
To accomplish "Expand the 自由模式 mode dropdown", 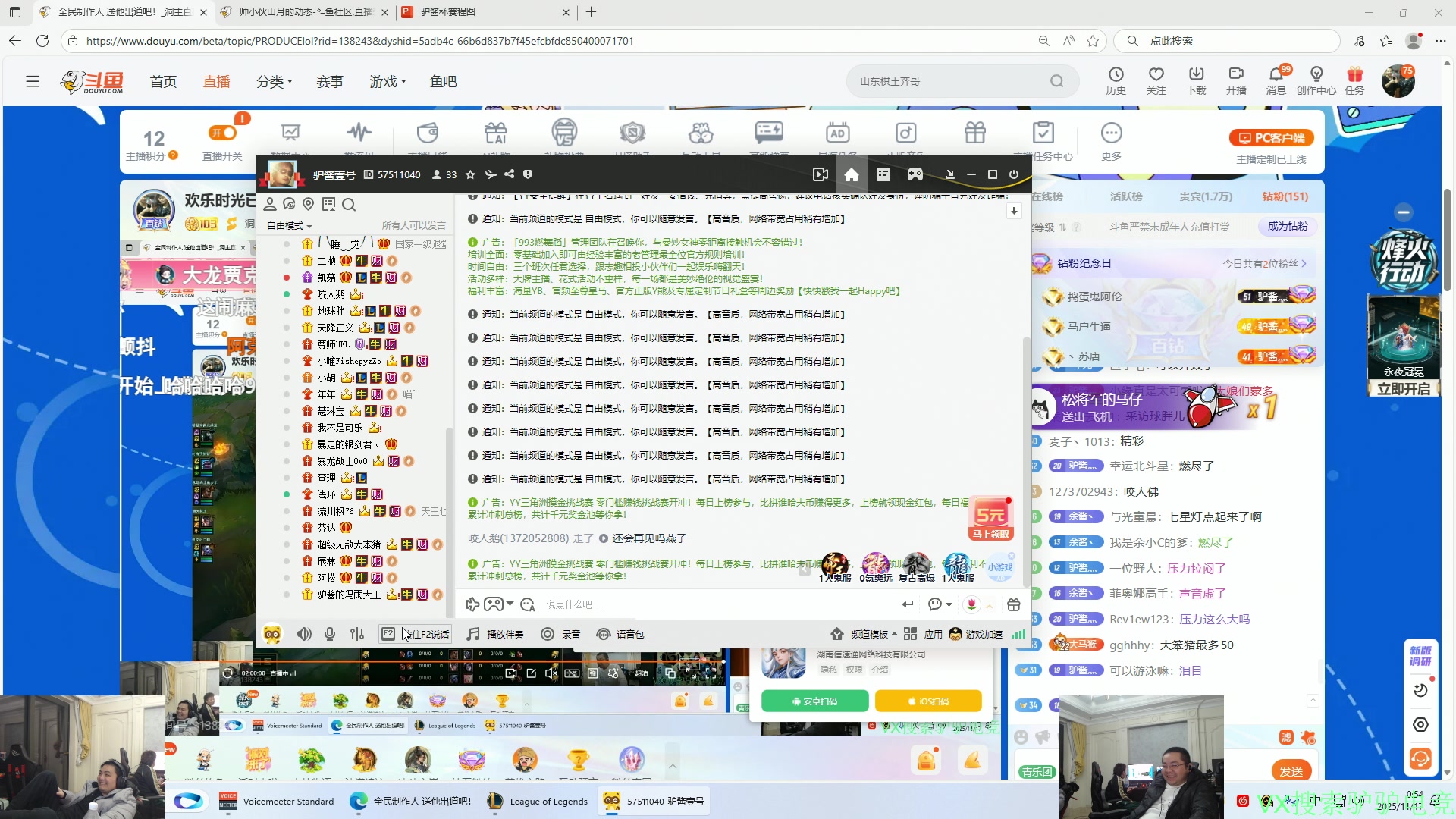I will [x=289, y=226].
